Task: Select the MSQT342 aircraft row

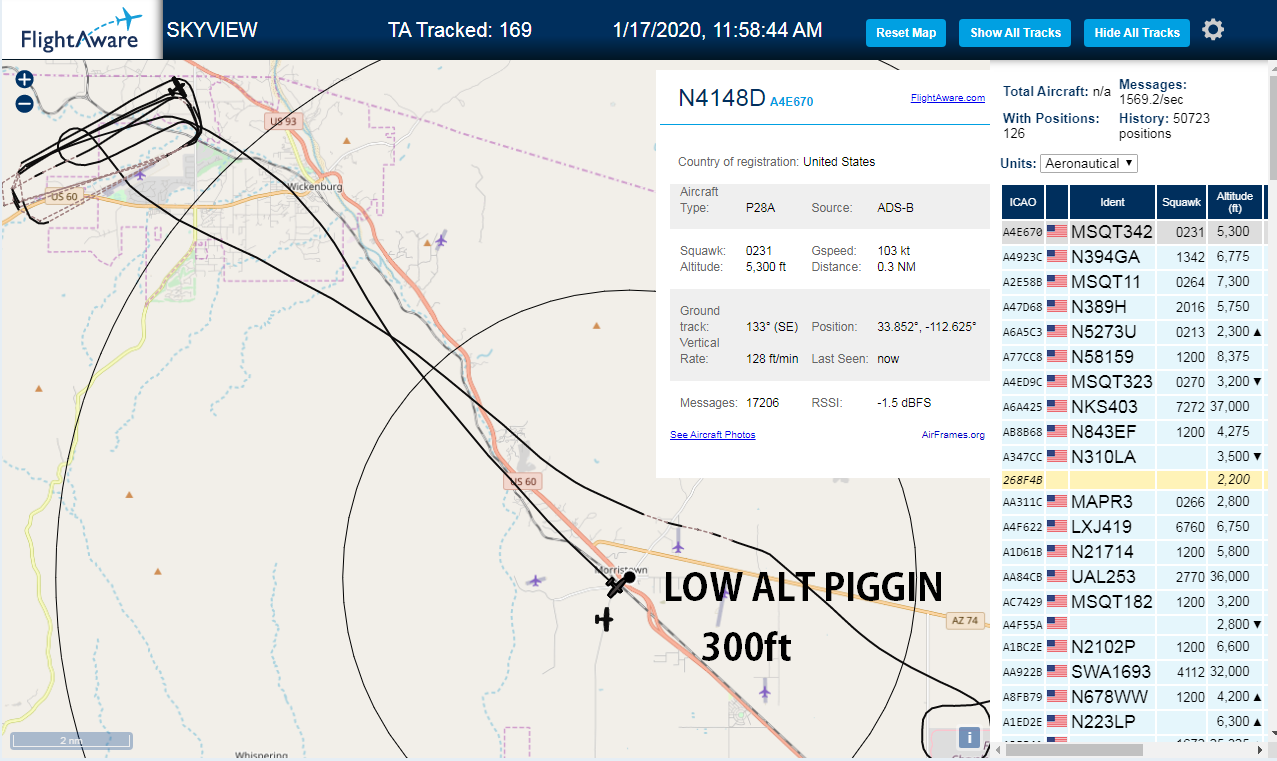Action: point(1133,231)
